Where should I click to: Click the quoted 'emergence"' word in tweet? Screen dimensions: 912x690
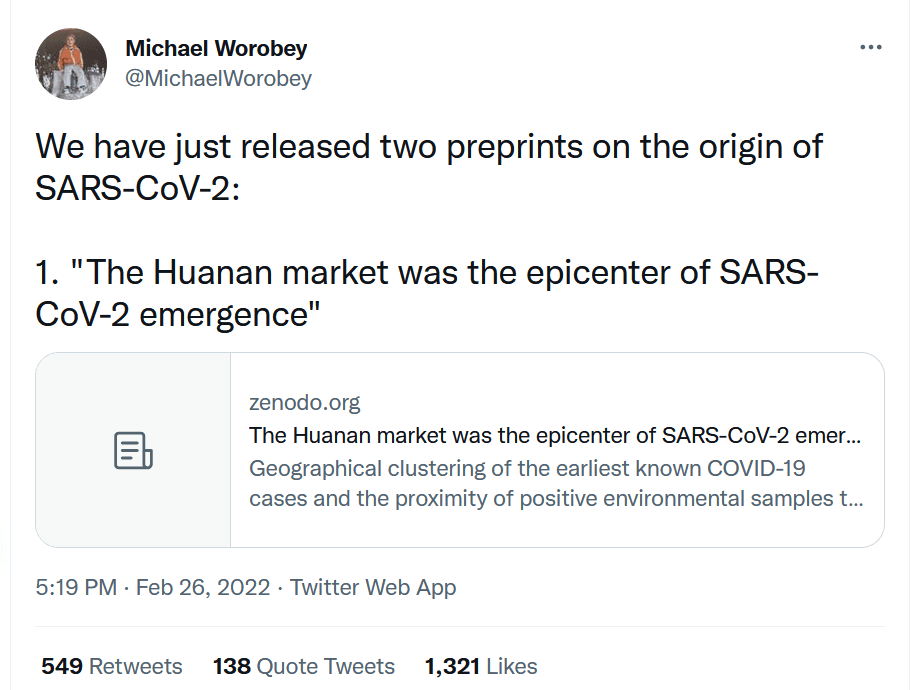pyautogui.click(x=229, y=313)
